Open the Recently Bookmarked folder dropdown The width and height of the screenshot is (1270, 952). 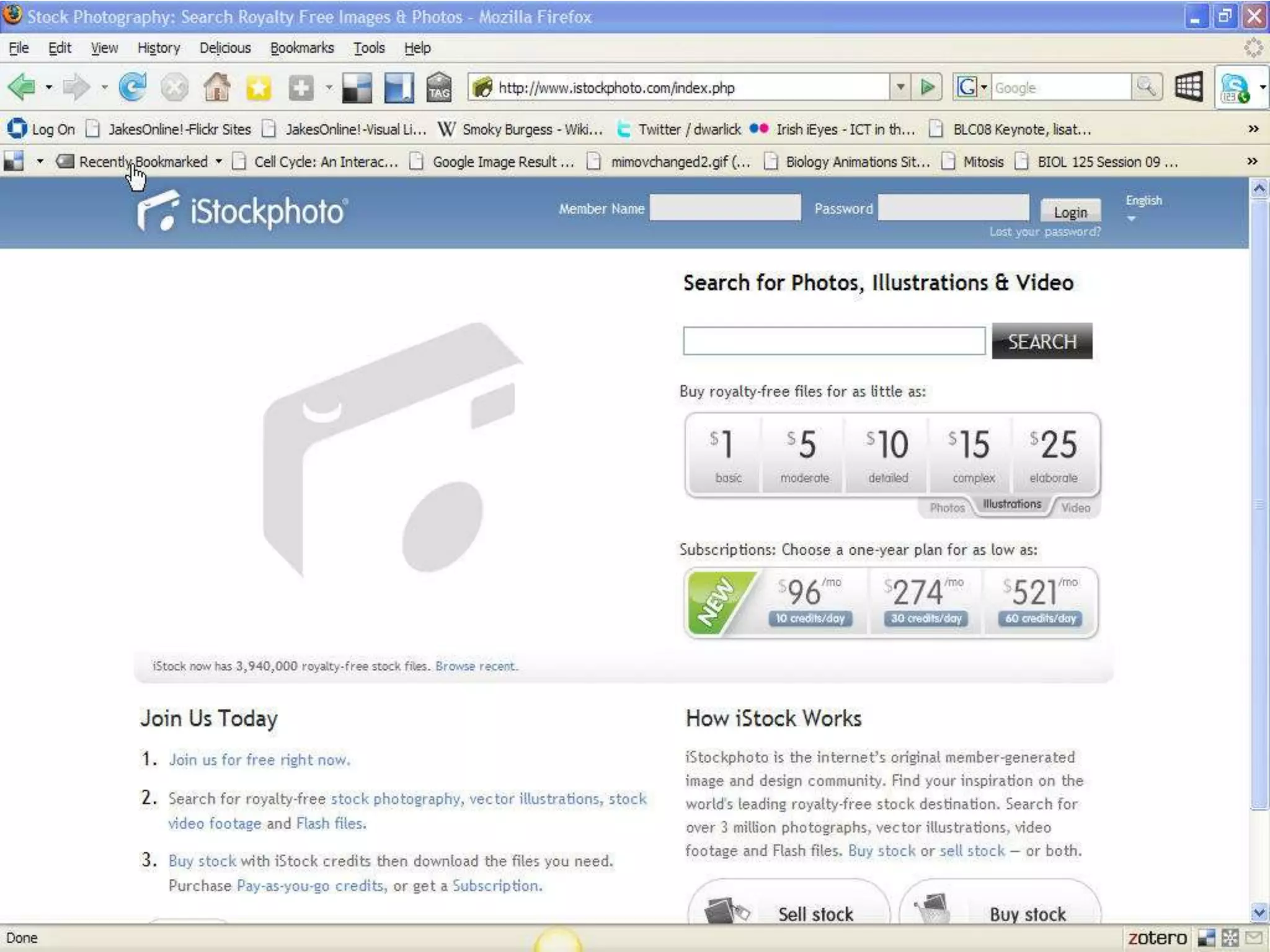point(144,162)
